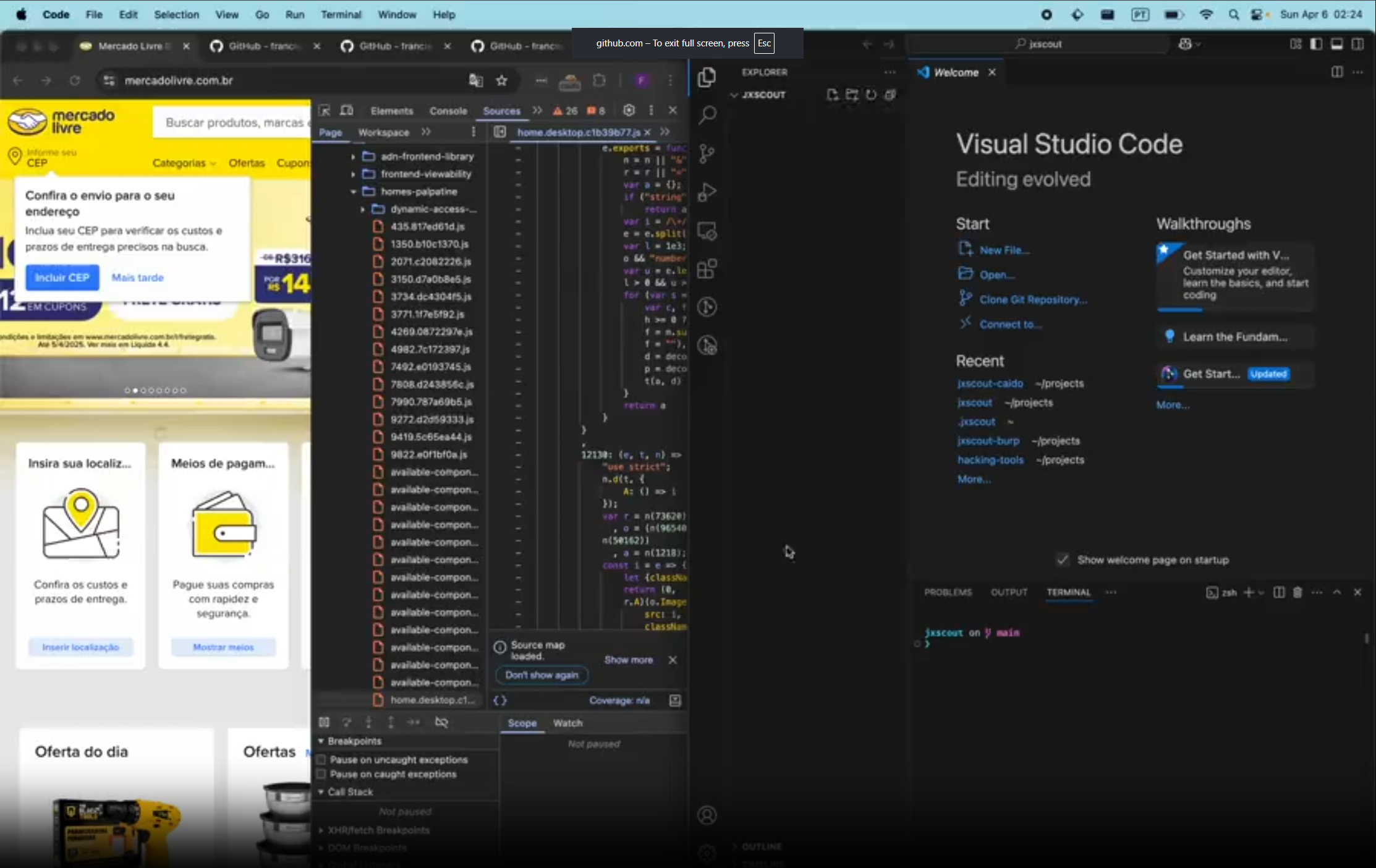This screenshot has width=1376, height=868.
Task: Collapse the Call Stack section
Action: (321, 792)
